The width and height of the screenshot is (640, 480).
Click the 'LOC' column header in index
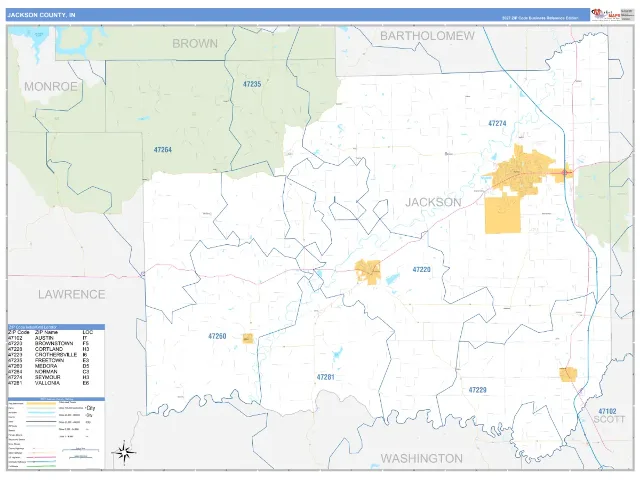[87, 332]
